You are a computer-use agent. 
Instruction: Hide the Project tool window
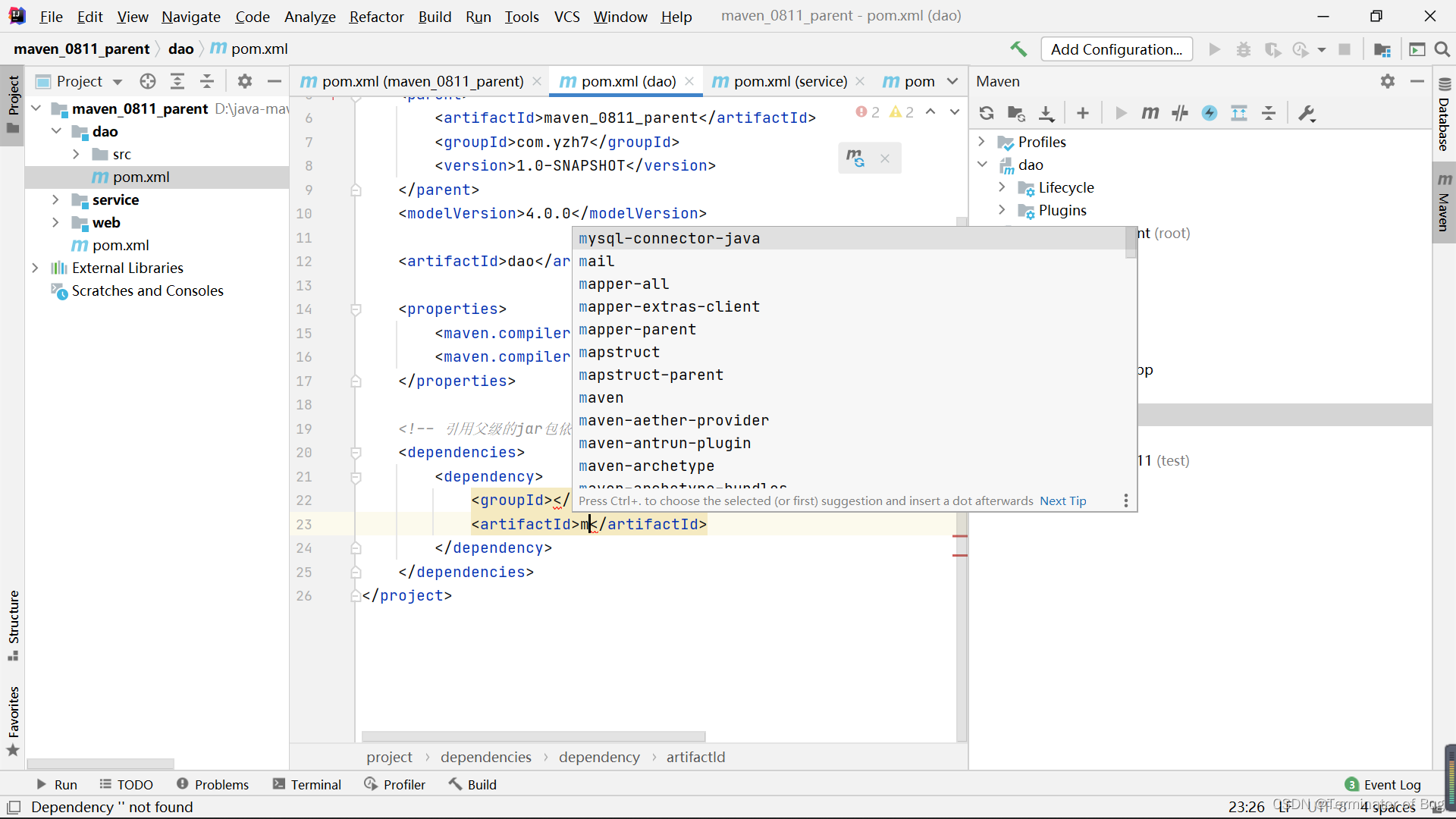275,81
